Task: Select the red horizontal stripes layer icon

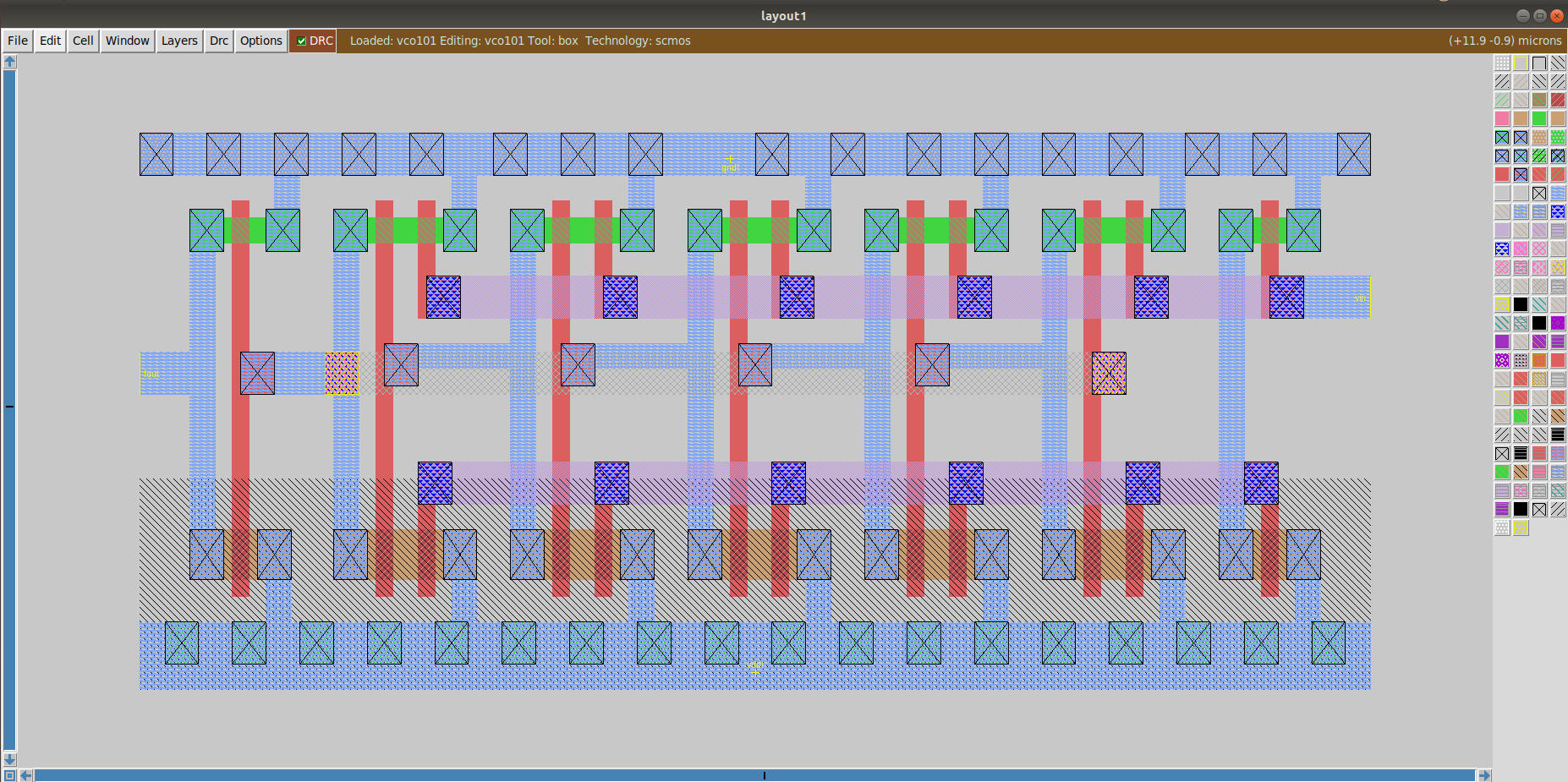Action: click(x=1539, y=453)
